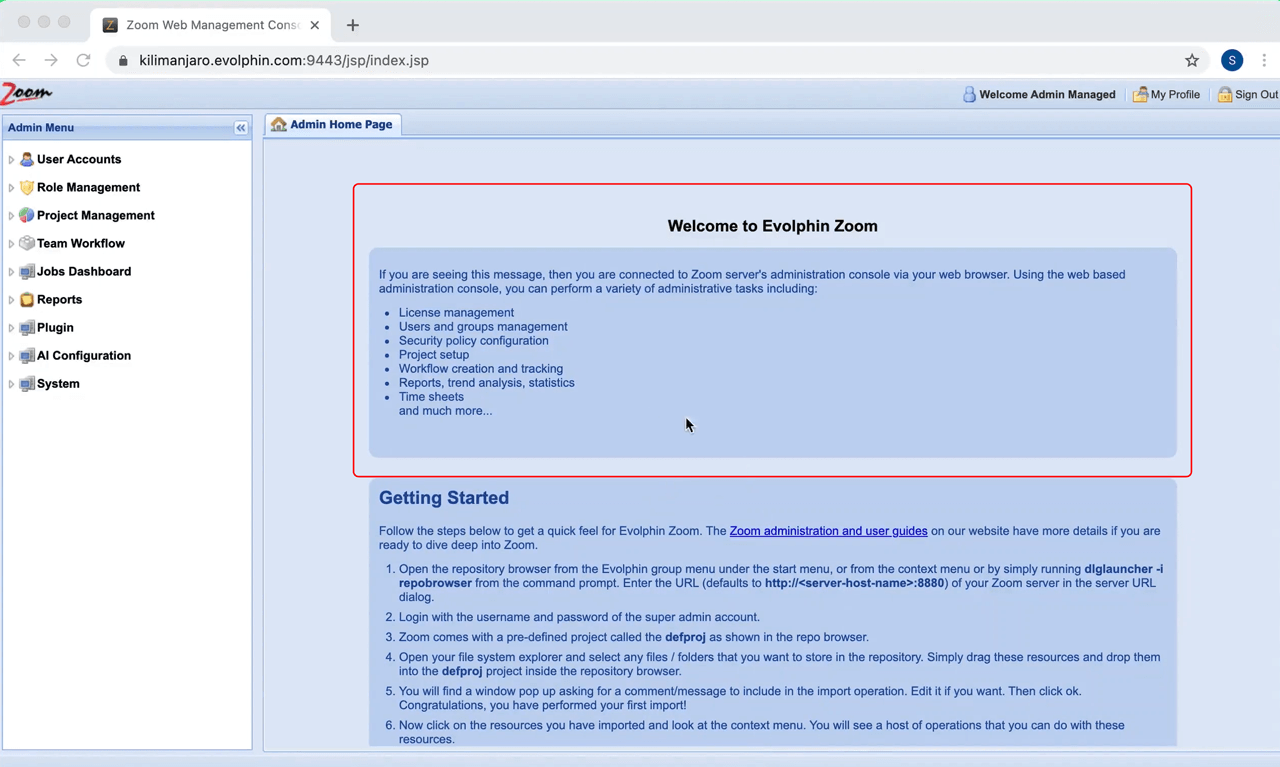Click the Plugin monitor icon
The image size is (1280, 767).
pos(27,327)
